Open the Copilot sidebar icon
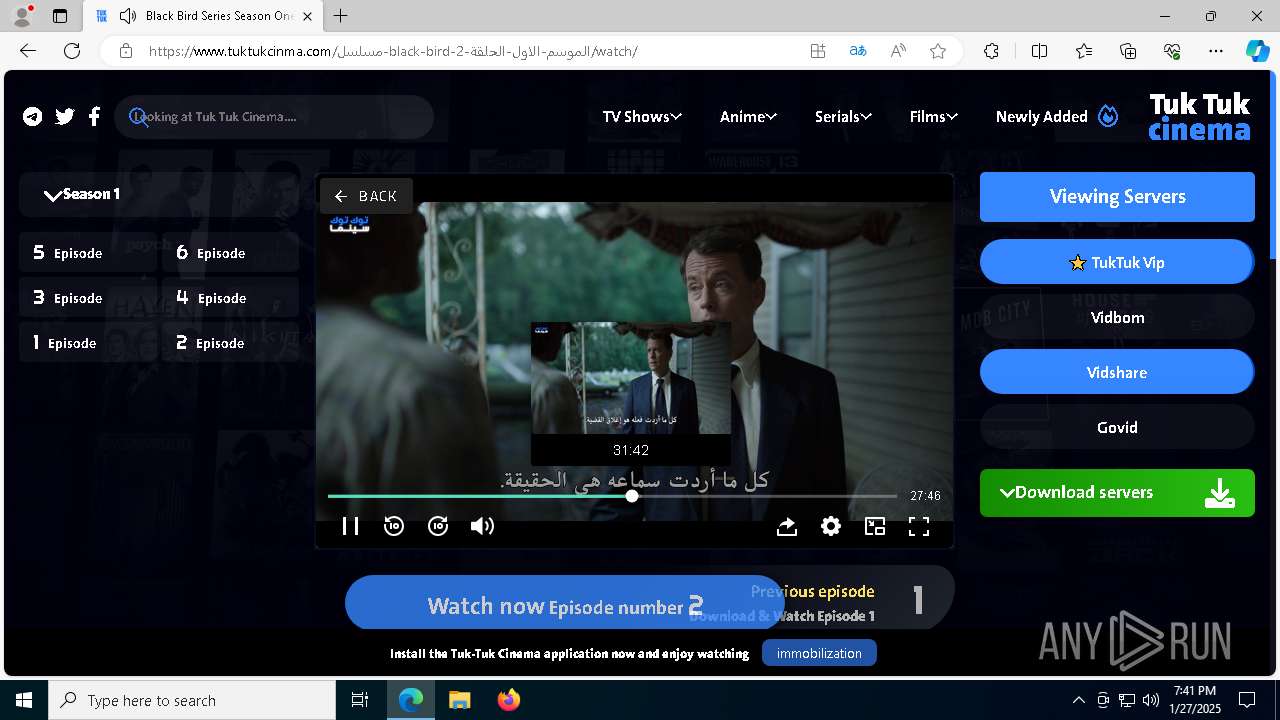 tap(1257, 51)
